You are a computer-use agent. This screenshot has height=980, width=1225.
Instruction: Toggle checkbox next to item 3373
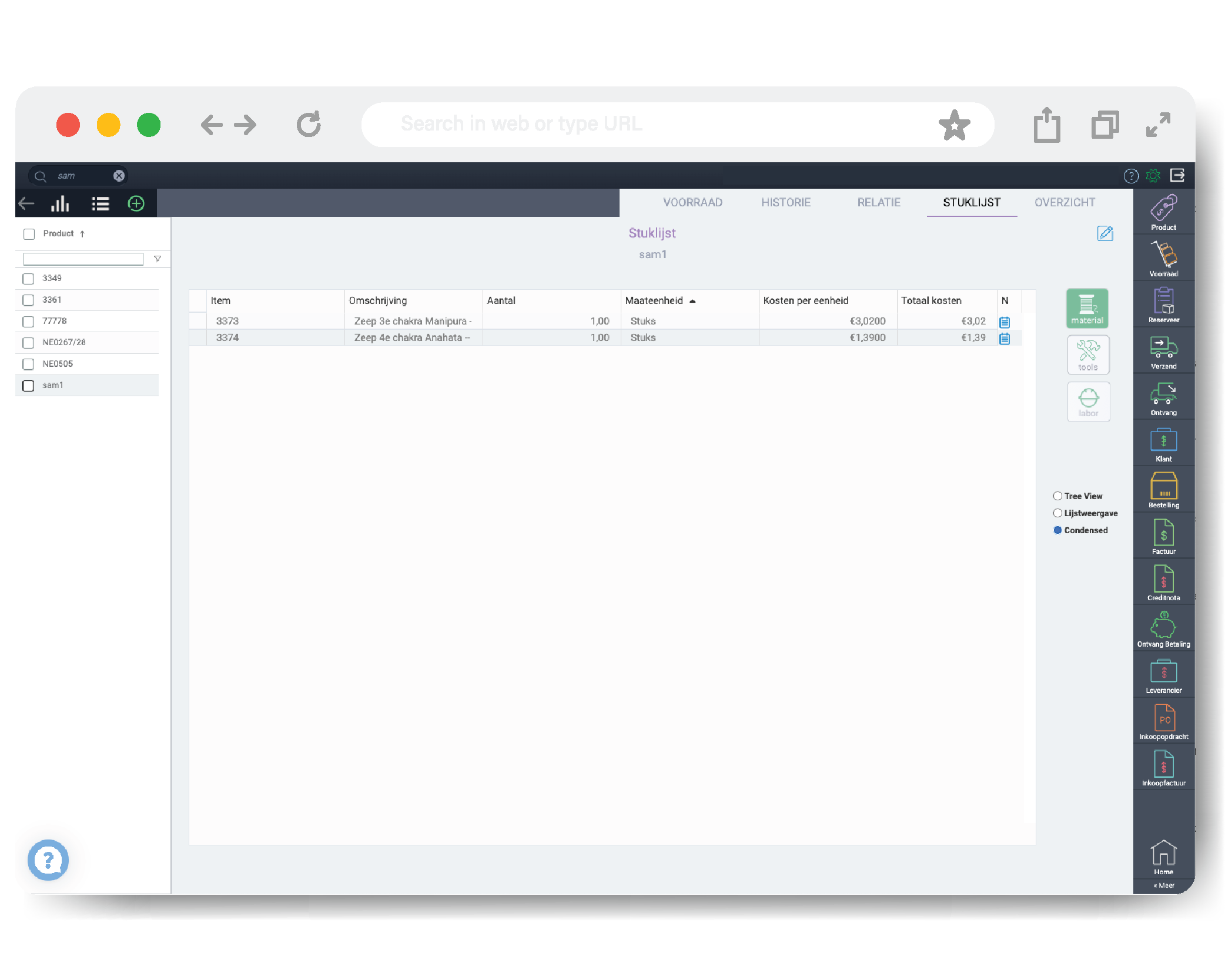coord(197,320)
